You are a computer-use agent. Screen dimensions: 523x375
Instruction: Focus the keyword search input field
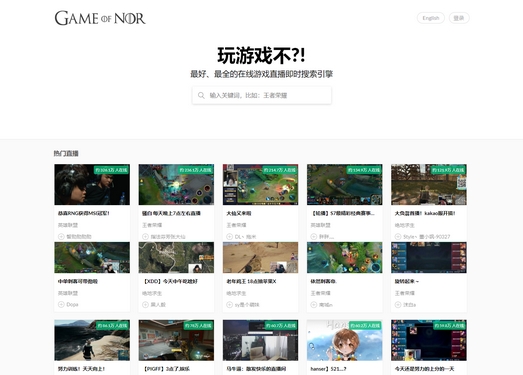262,95
